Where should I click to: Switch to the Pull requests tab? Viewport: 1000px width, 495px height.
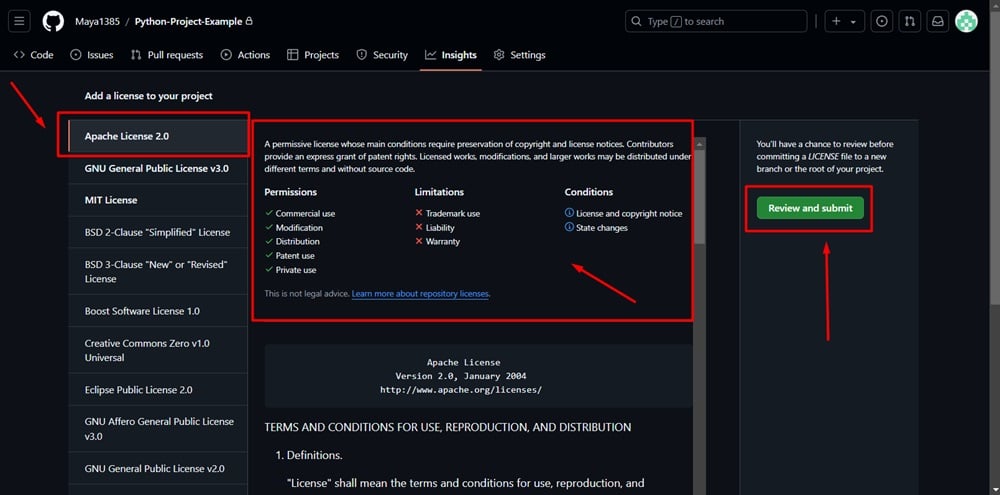pyautogui.click(x=166, y=55)
